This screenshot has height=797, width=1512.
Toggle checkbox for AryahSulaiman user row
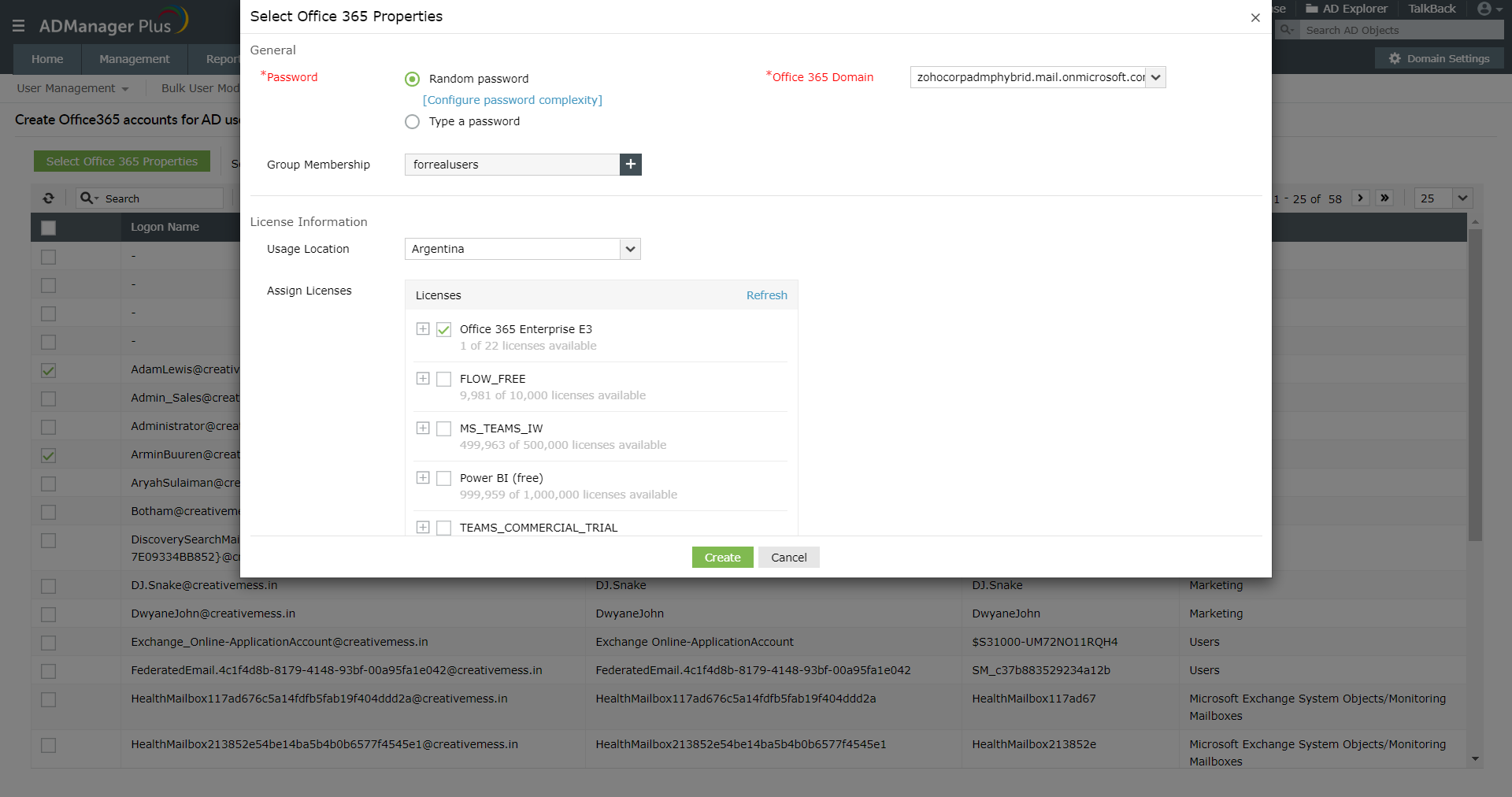point(49,484)
